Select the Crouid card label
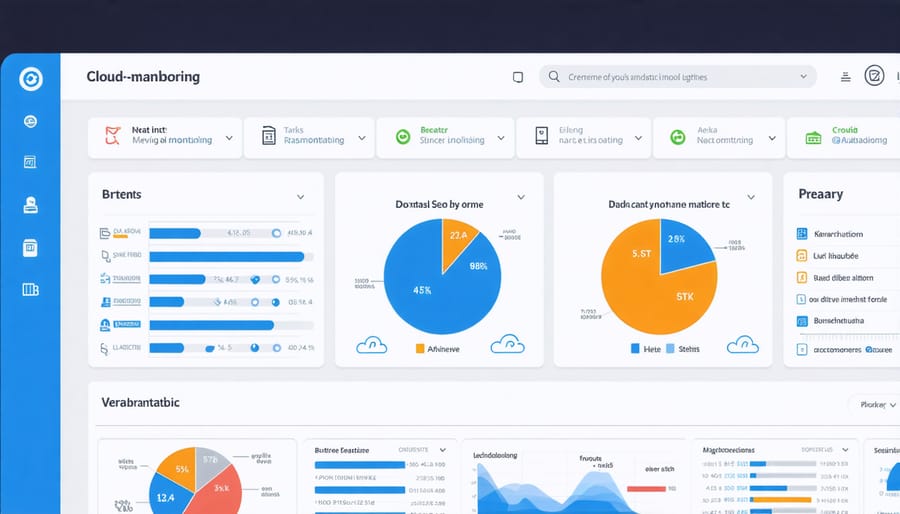Viewport: 900px width, 514px height. pos(845,130)
